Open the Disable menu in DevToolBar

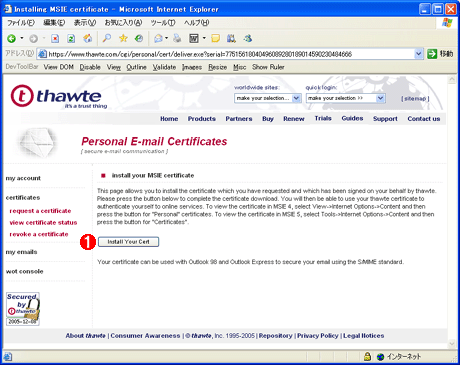[90, 67]
